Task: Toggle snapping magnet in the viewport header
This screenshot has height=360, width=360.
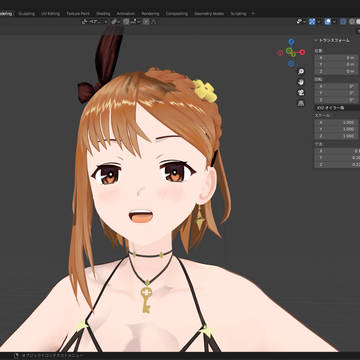Action: [x=126, y=22]
